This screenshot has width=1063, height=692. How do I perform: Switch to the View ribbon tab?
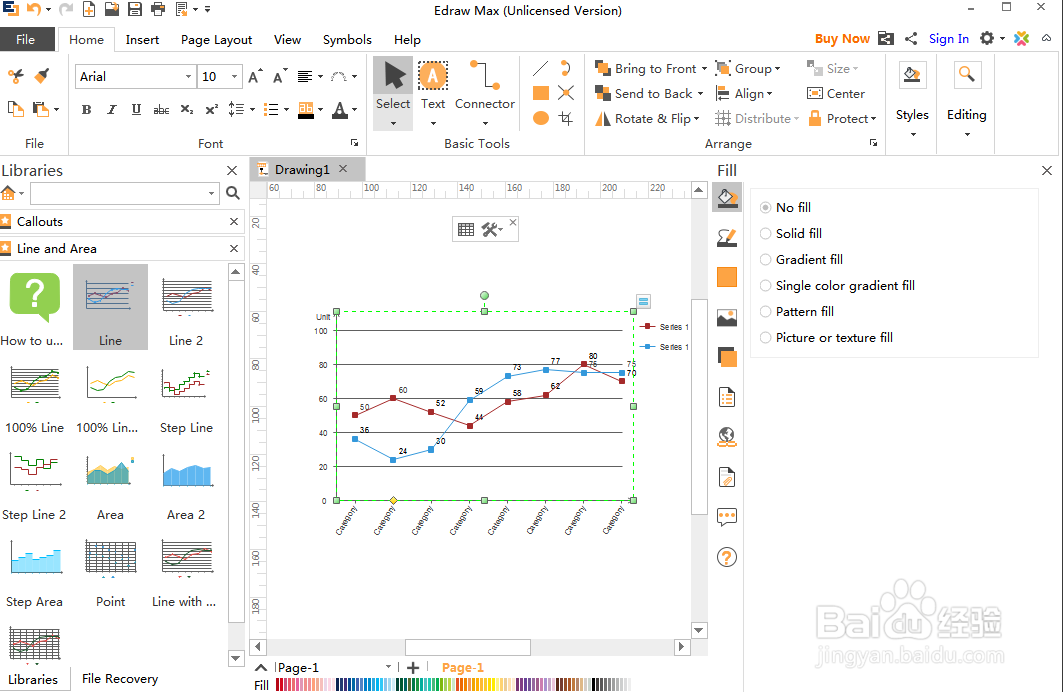(x=287, y=39)
